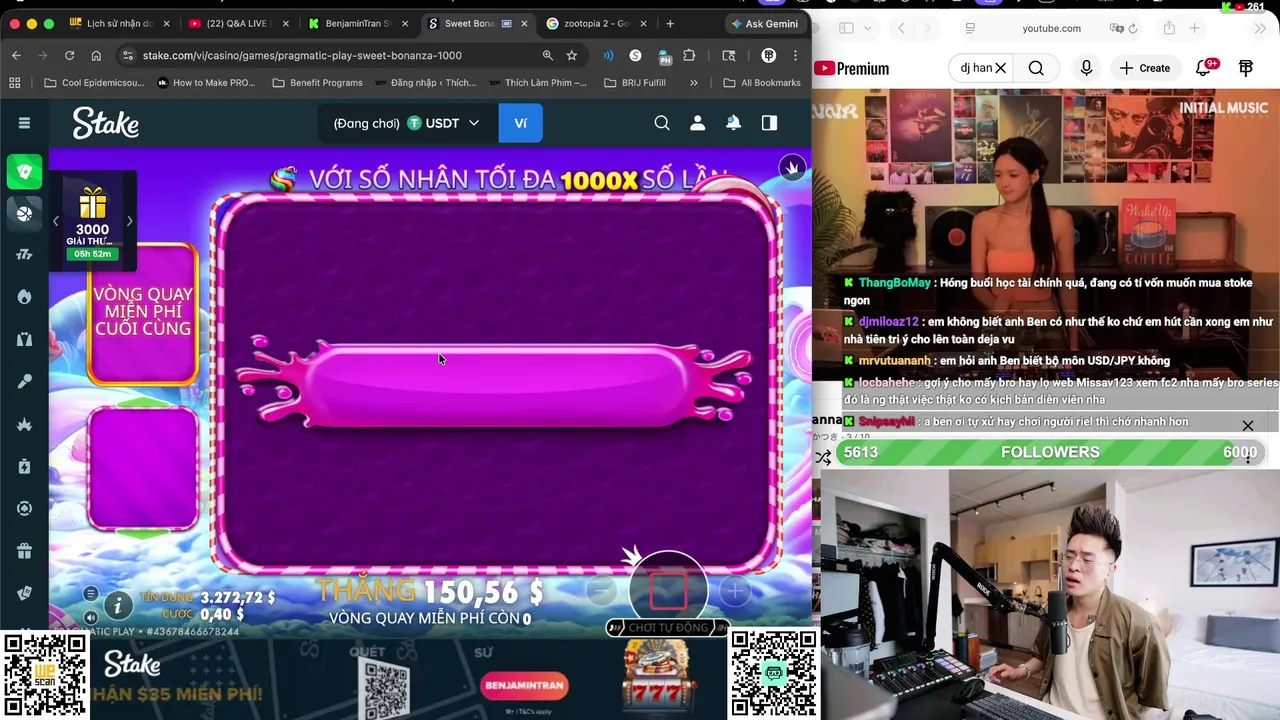This screenshot has width=1280, height=720.
Task: Open the 3000 giải thưởng gift promo
Action: click(x=92, y=222)
